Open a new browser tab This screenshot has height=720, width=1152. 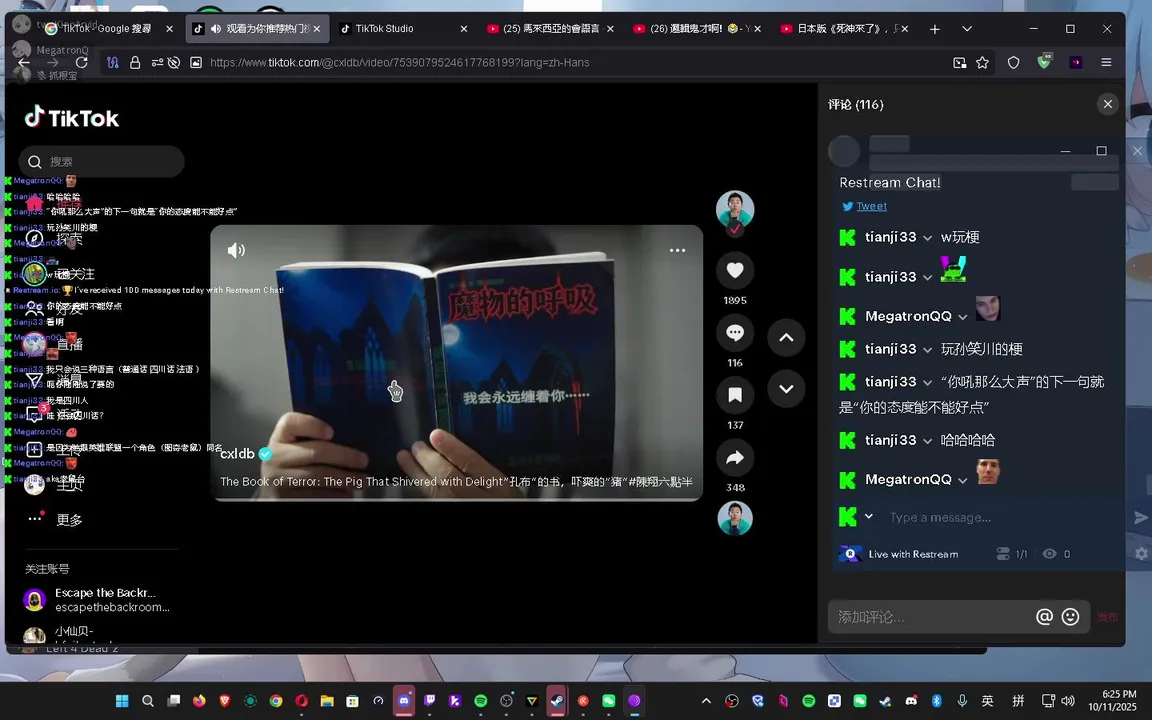tap(935, 29)
